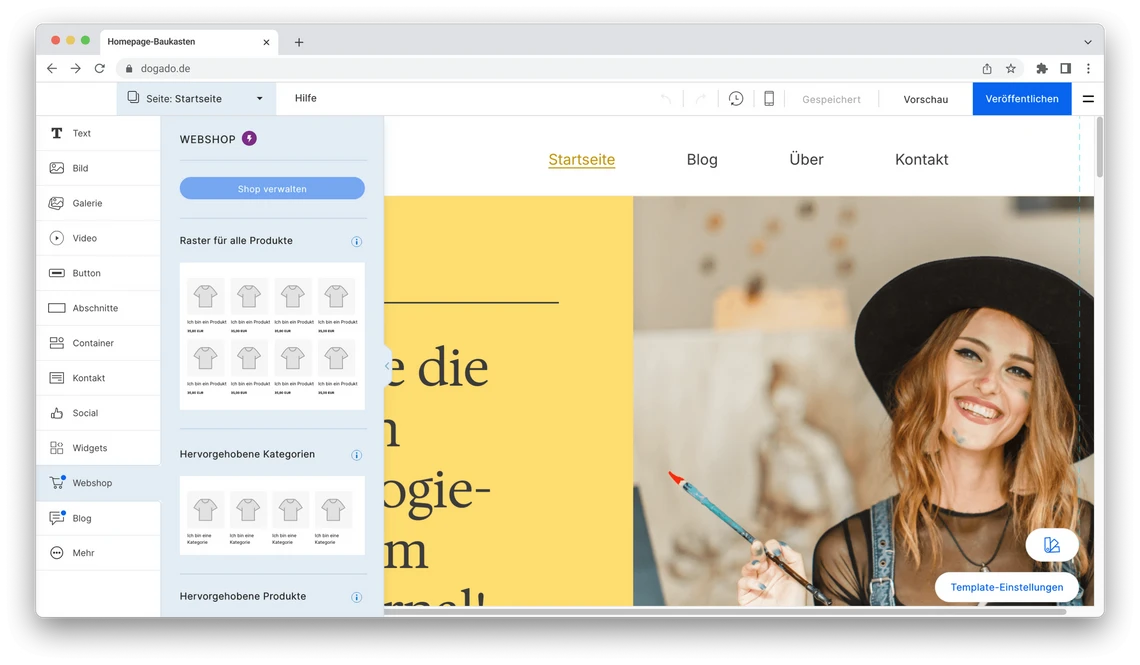Select the Galerie element

[88, 203]
